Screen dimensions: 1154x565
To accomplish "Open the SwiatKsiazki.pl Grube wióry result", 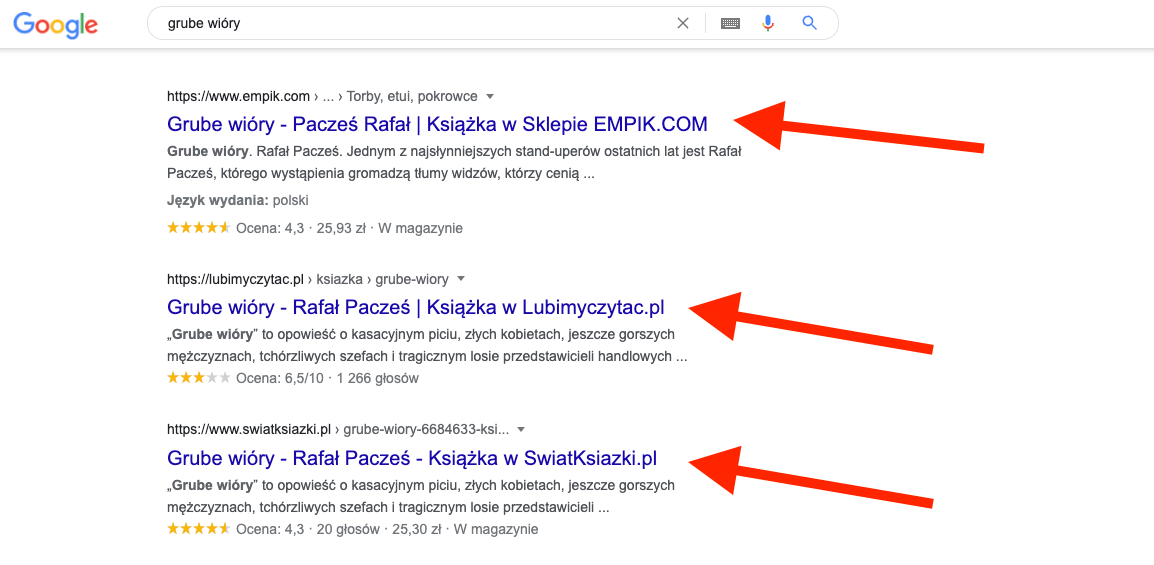I will click(x=412, y=459).
